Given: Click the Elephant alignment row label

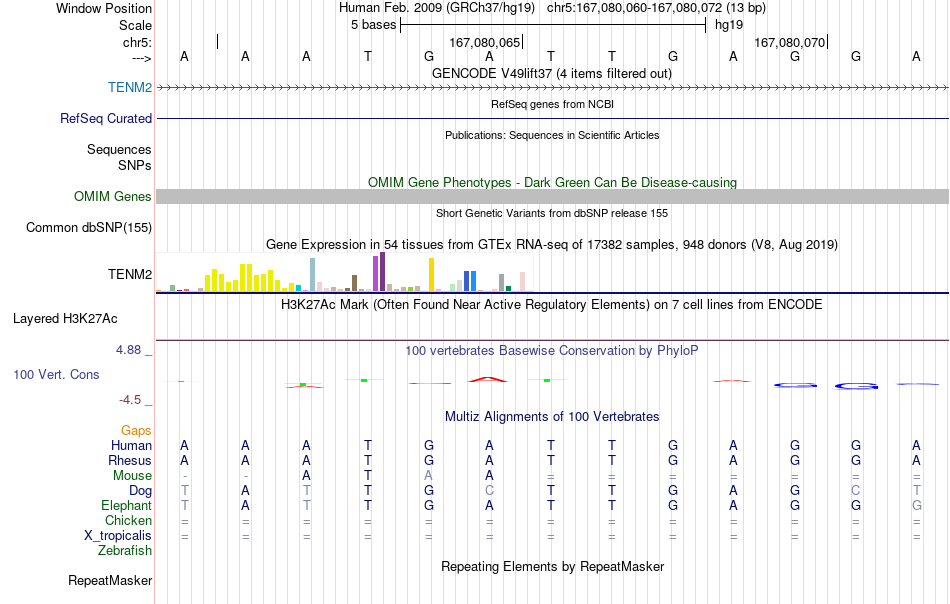Looking at the screenshot, I should (126, 505).
